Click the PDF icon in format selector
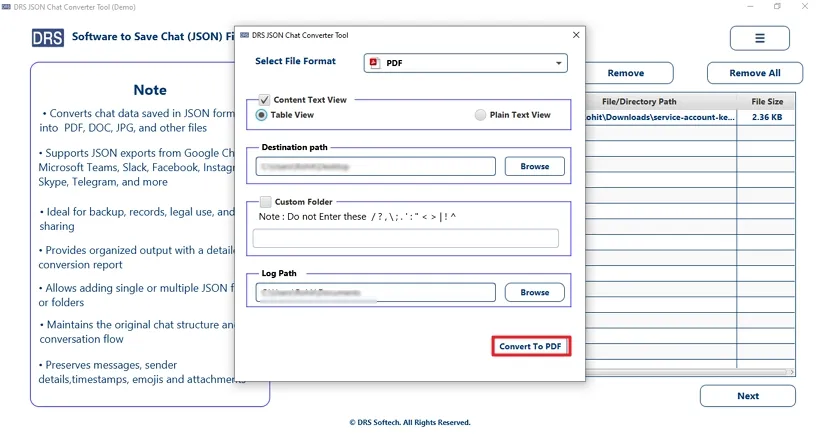820x437 pixels. pyautogui.click(x=374, y=63)
